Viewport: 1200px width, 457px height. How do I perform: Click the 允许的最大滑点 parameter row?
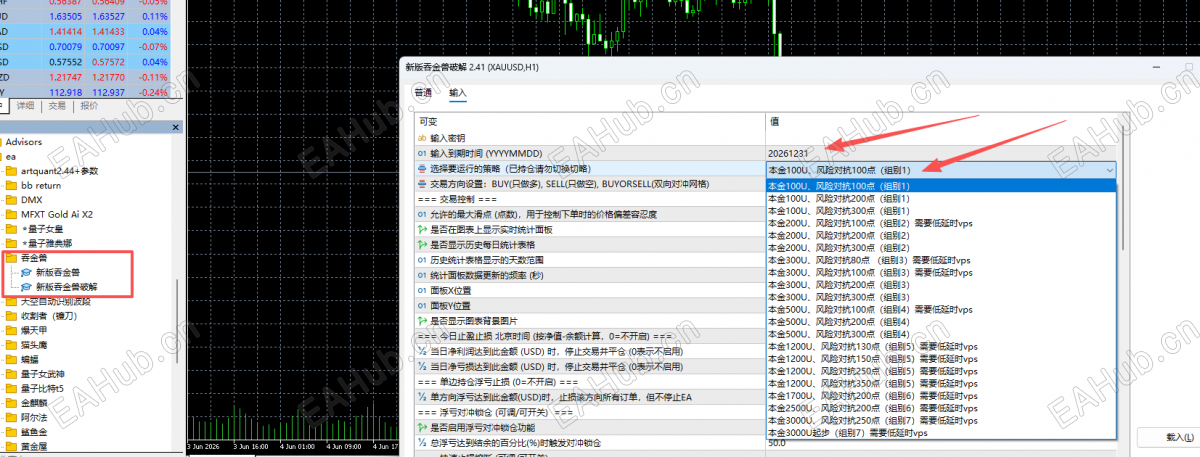pyautogui.click(x=589, y=214)
